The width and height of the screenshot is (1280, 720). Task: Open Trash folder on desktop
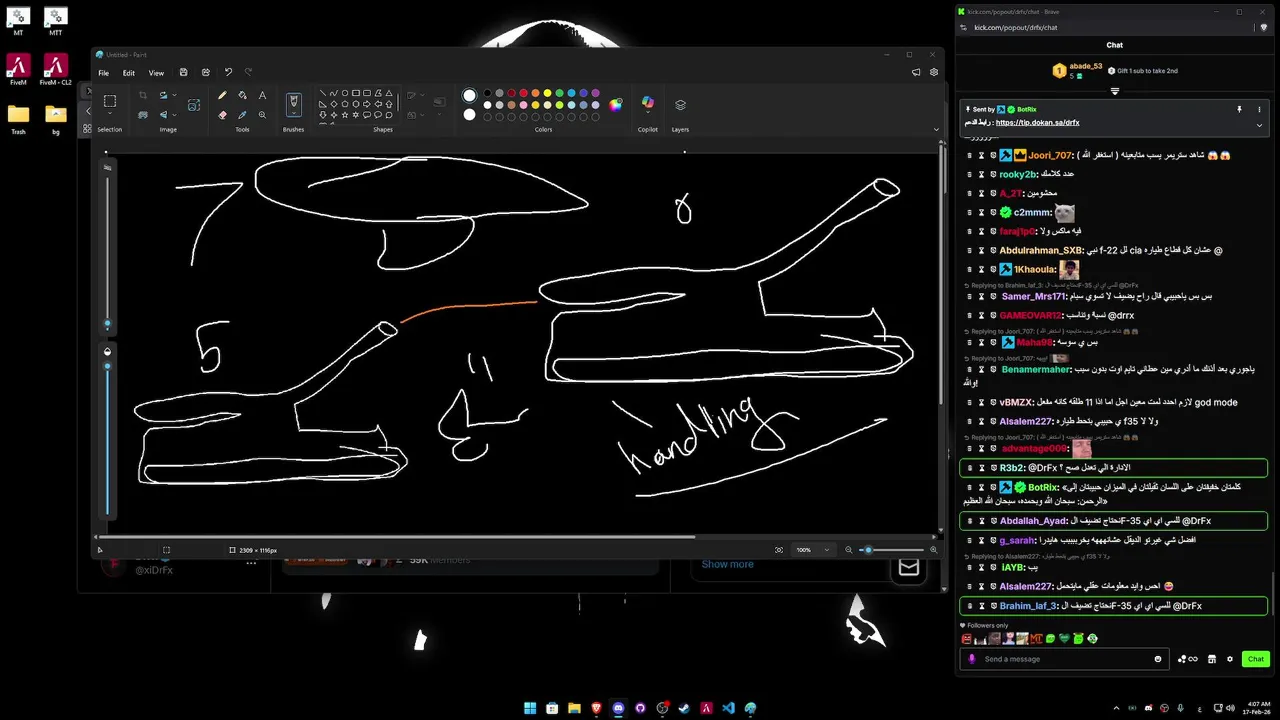point(18,119)
